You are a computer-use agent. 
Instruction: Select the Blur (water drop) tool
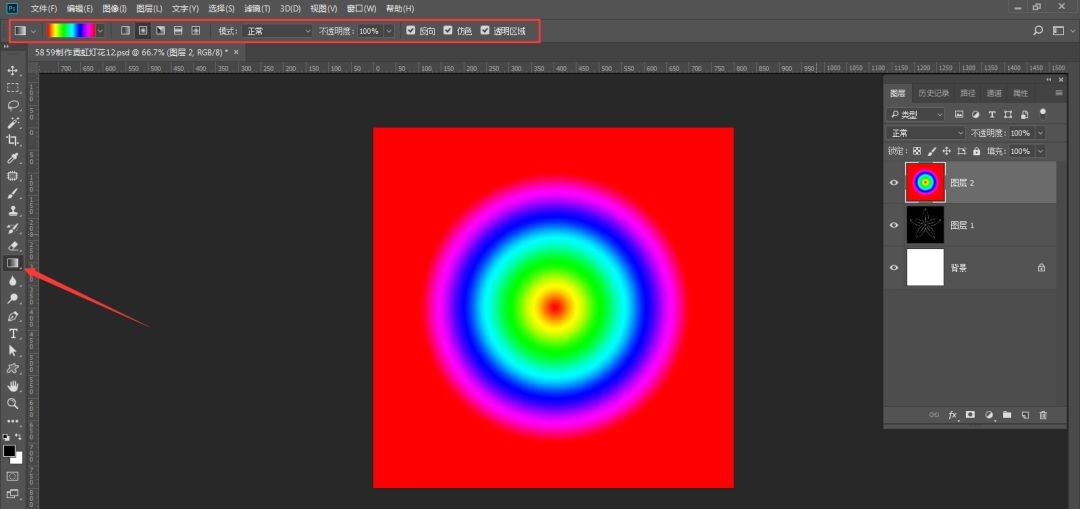(x=12, y=281)
